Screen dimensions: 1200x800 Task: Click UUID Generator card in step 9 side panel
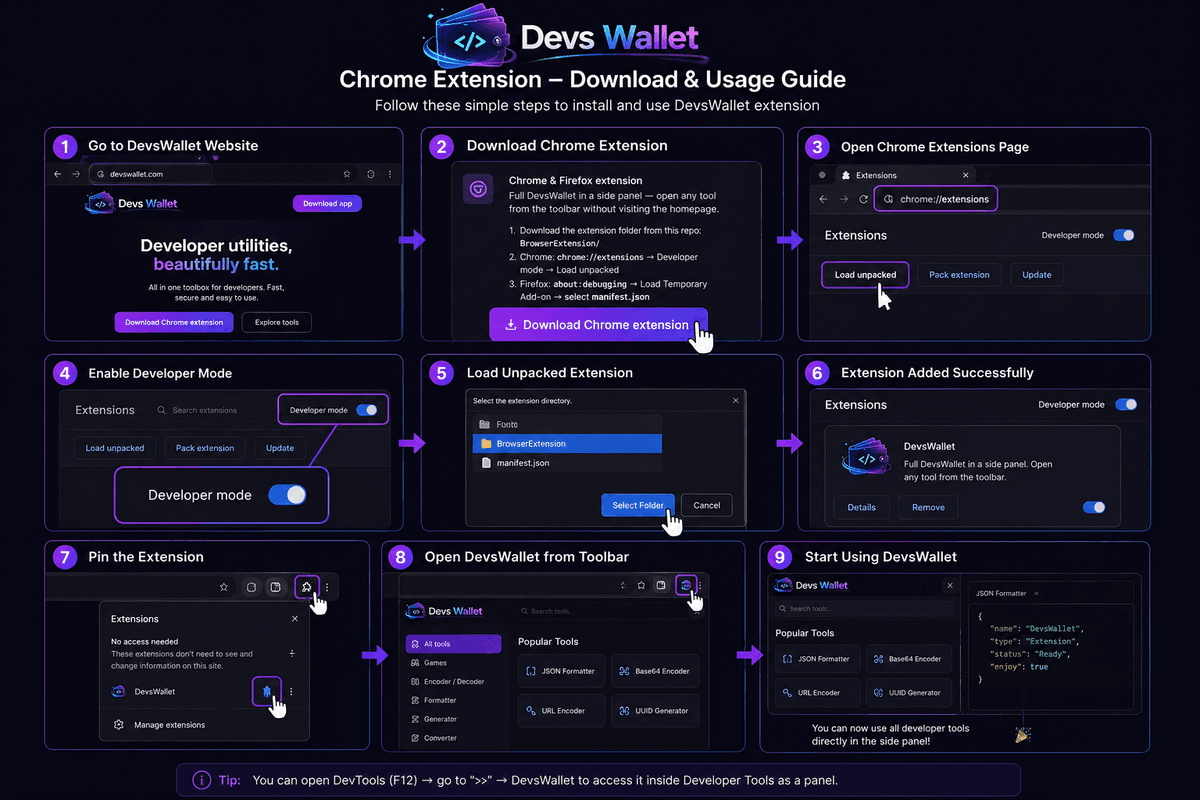908,693
